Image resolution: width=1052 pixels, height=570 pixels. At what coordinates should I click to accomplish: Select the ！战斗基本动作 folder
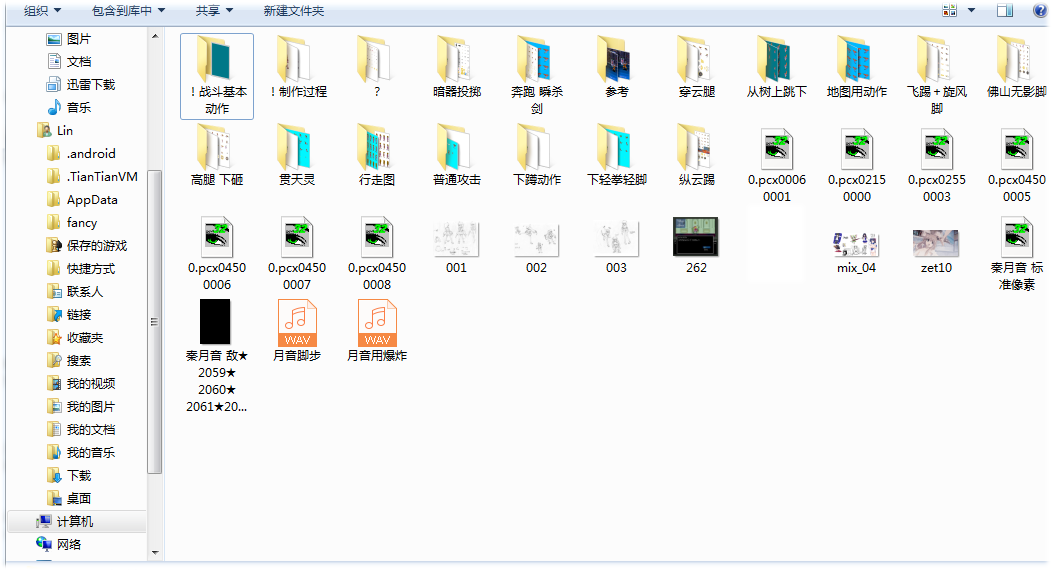click(x=217, y=76)
